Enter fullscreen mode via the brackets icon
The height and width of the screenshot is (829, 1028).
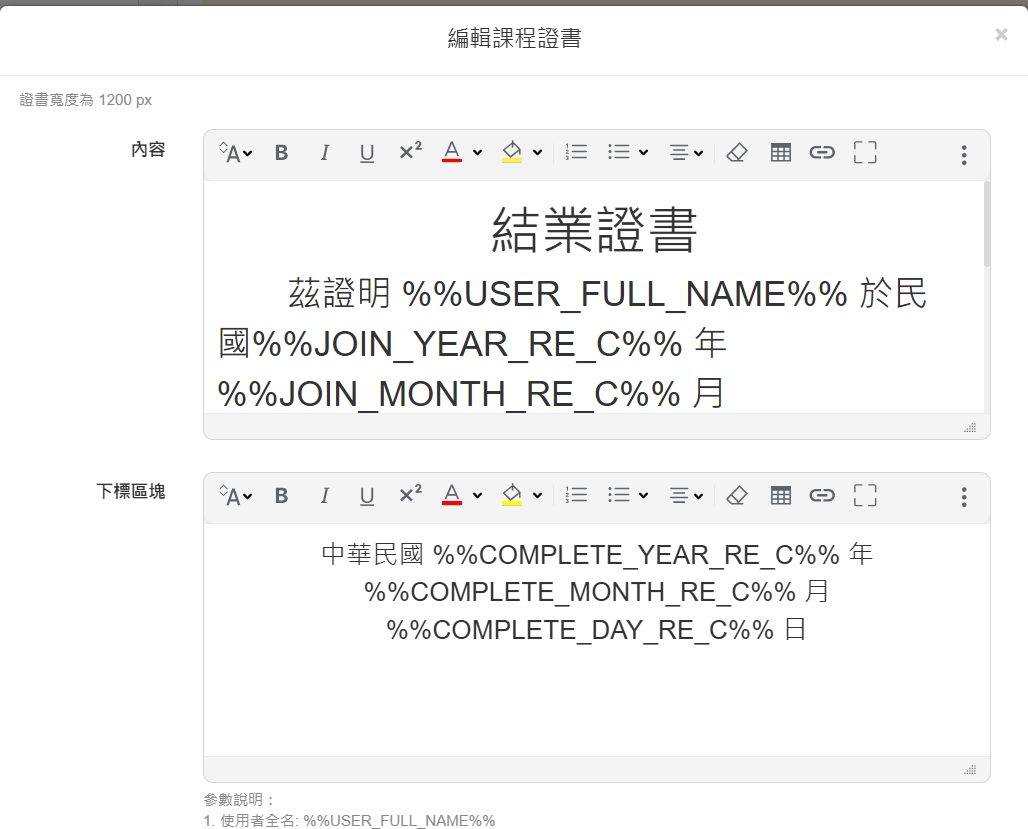coord(864,152)
